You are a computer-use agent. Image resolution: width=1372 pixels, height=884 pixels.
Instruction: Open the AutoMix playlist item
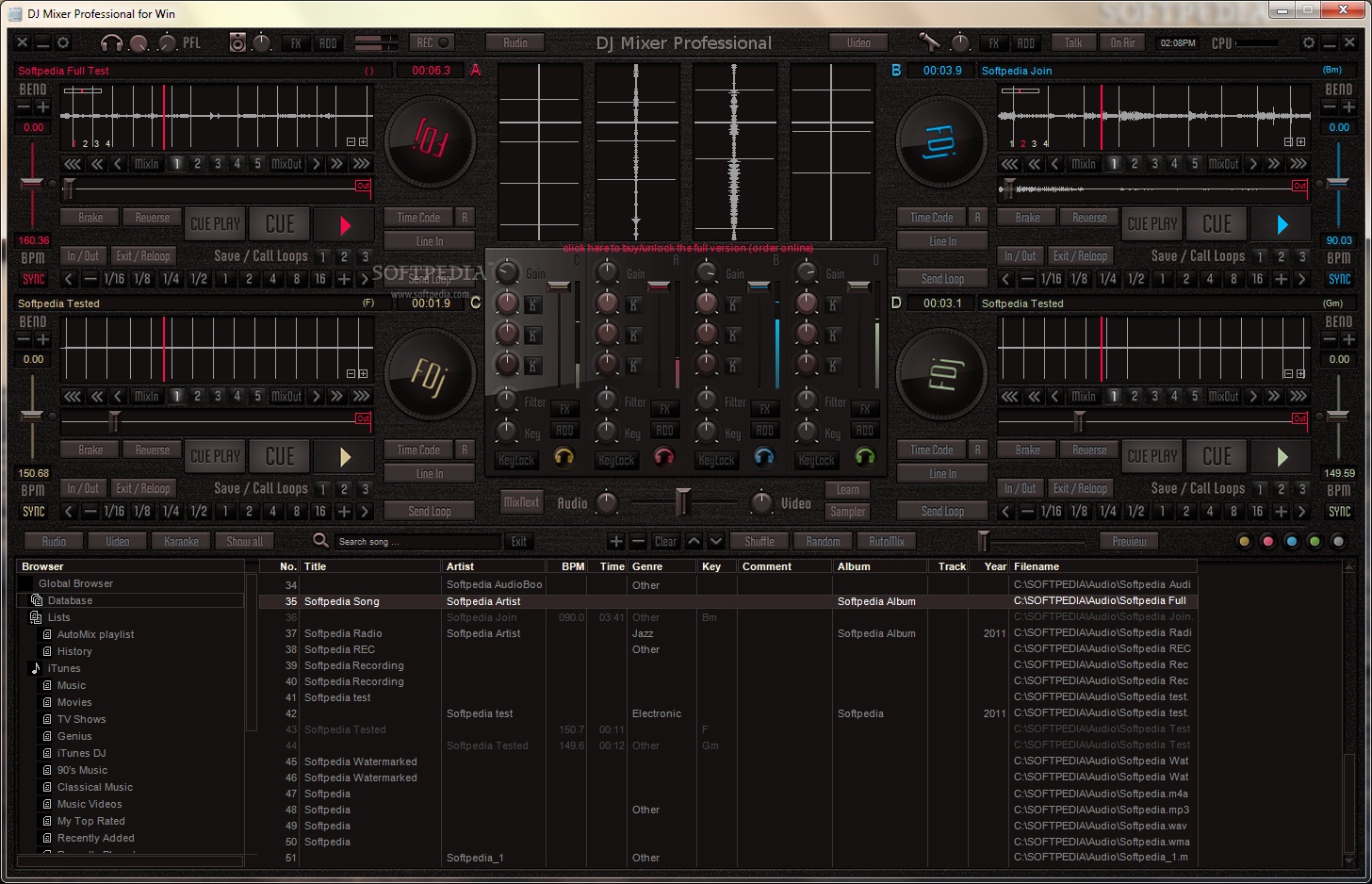click(x=95, y=634)
